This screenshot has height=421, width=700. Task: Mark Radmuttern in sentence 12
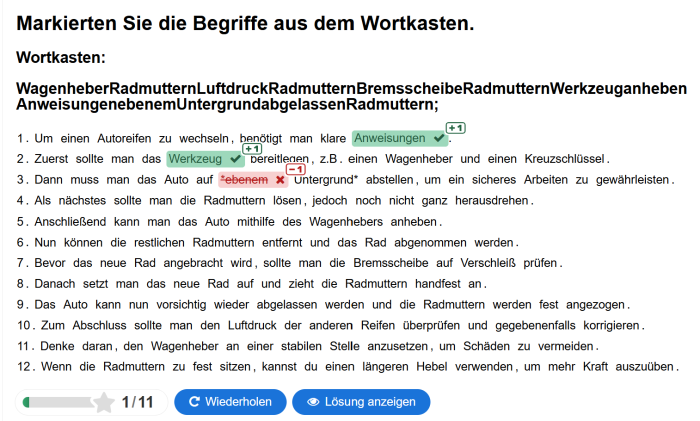(134, 367)
